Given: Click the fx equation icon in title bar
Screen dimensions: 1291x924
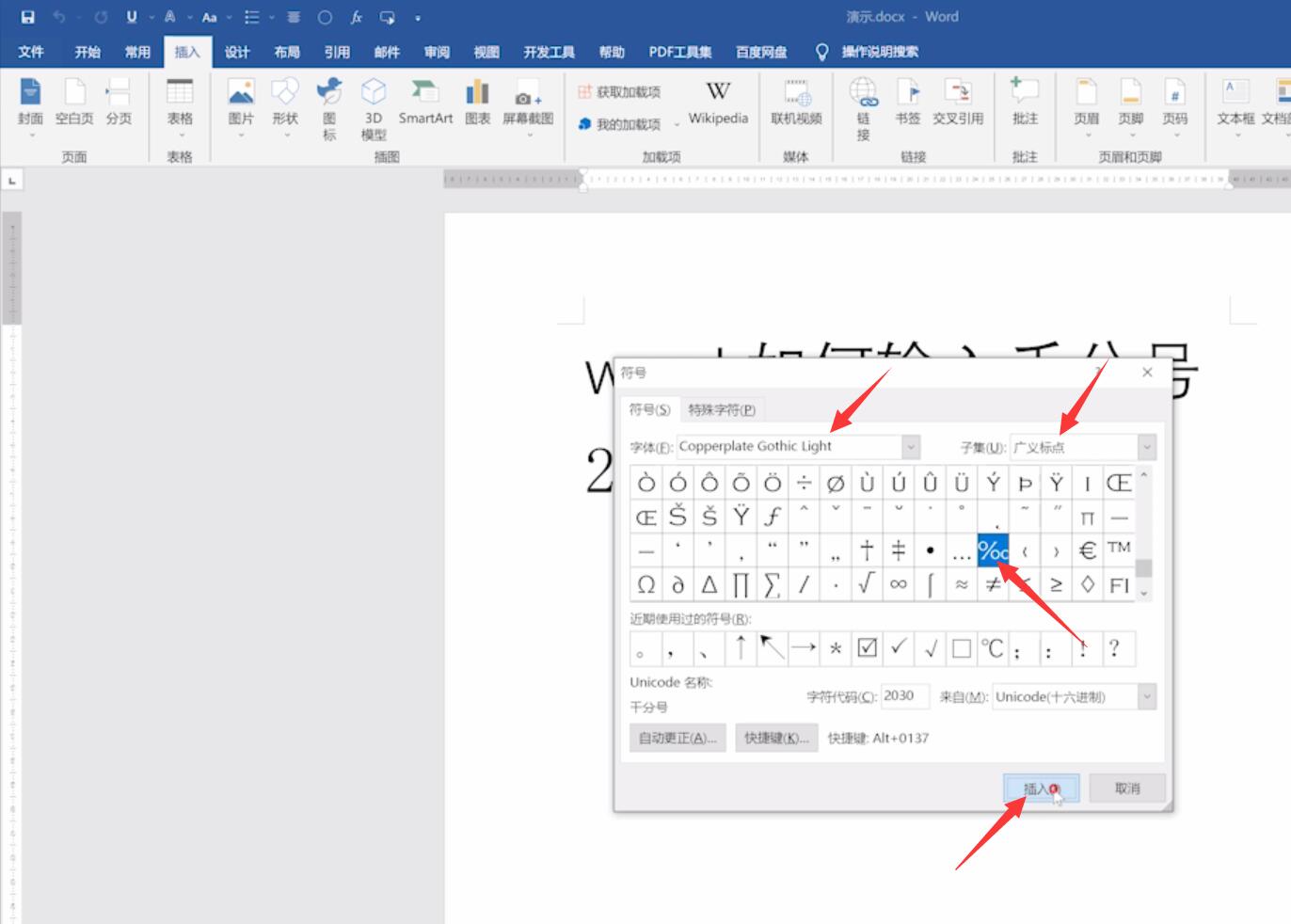Looking at the screenshot, I should [x=357, y=17].
